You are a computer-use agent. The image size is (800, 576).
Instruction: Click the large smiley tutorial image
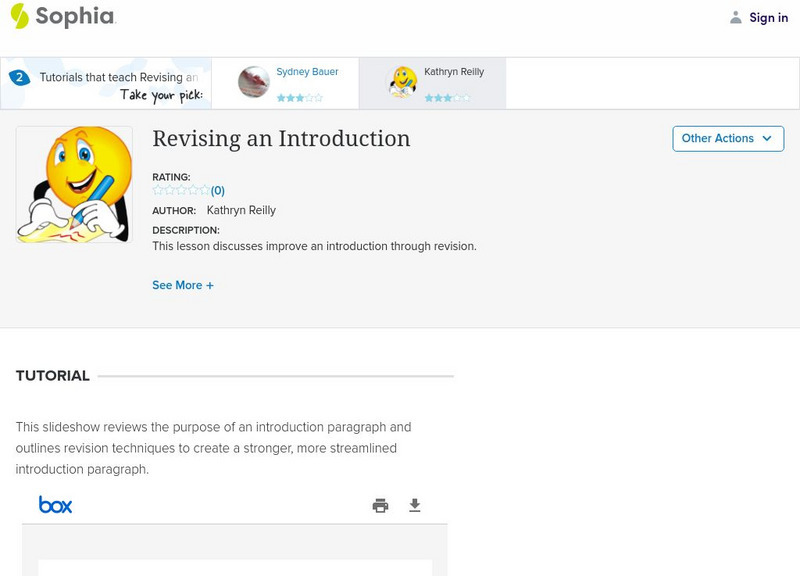tap(74, 184)
